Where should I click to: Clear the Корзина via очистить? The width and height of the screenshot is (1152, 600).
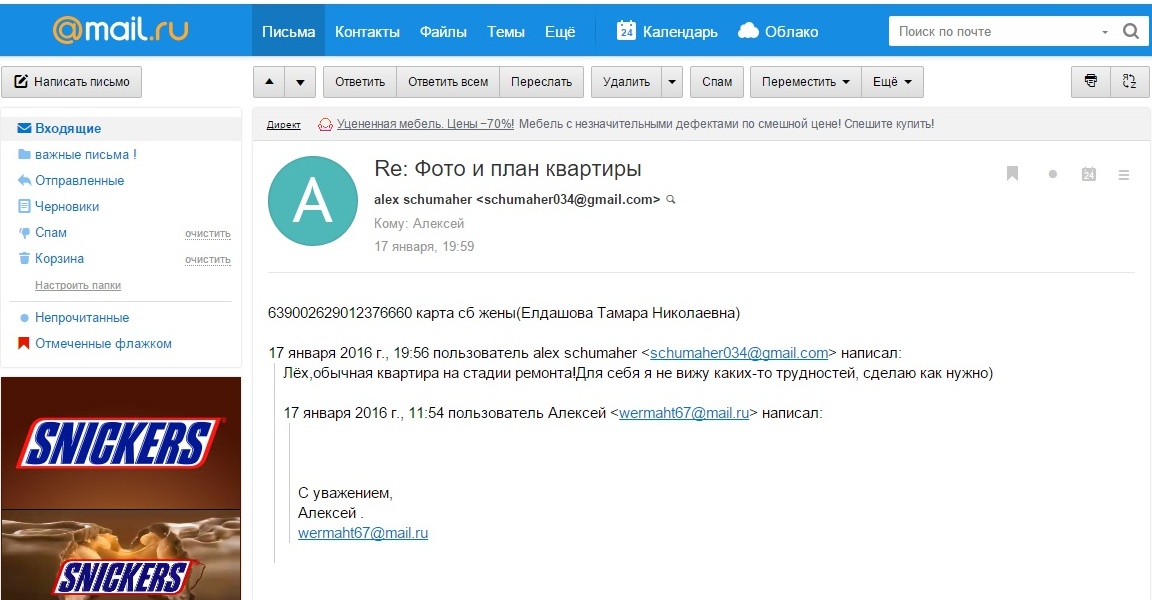click(208, 260)
